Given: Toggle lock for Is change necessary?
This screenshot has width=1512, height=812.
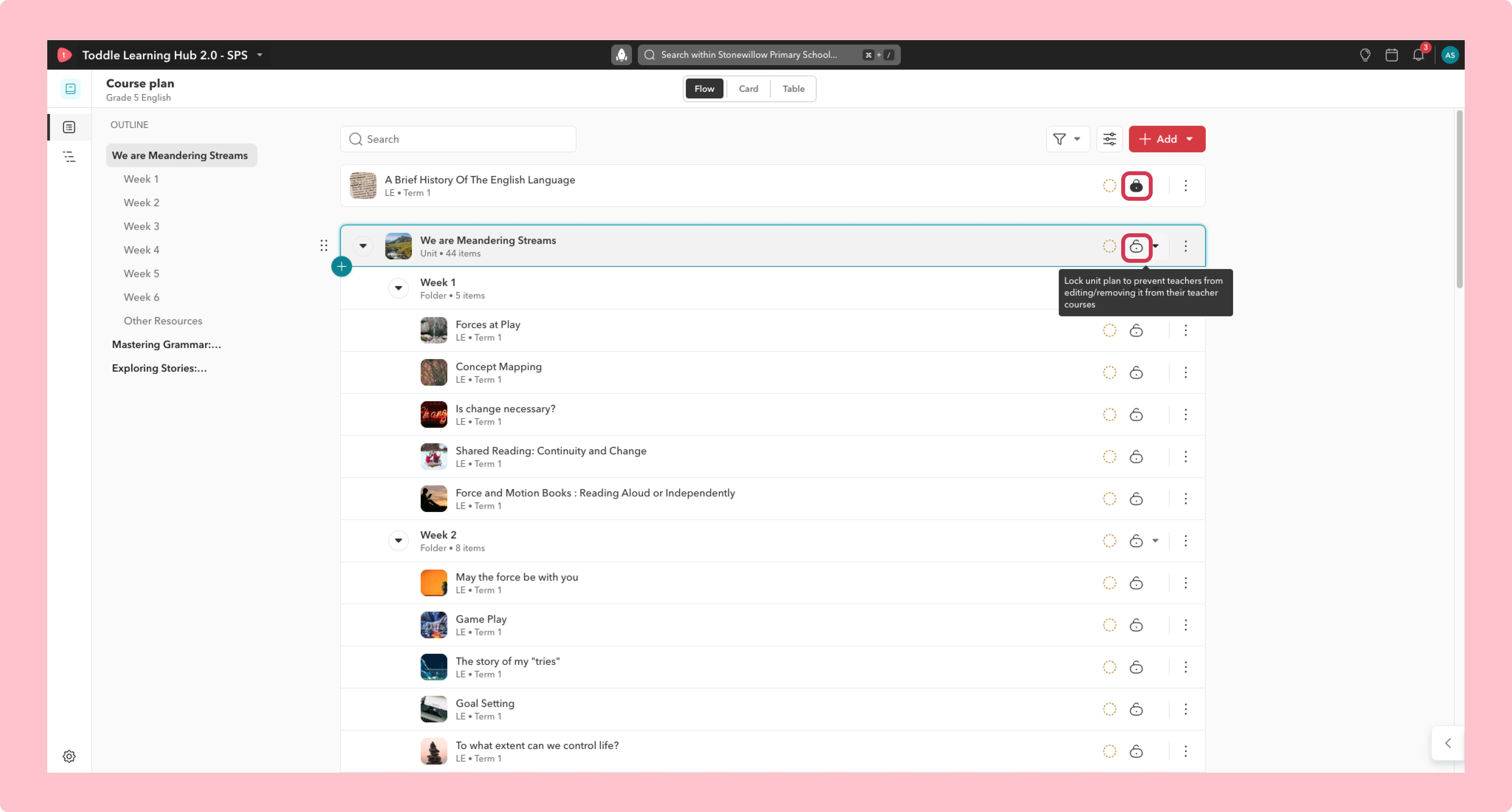Looking at the screenshot, I should pos(1136,415).
